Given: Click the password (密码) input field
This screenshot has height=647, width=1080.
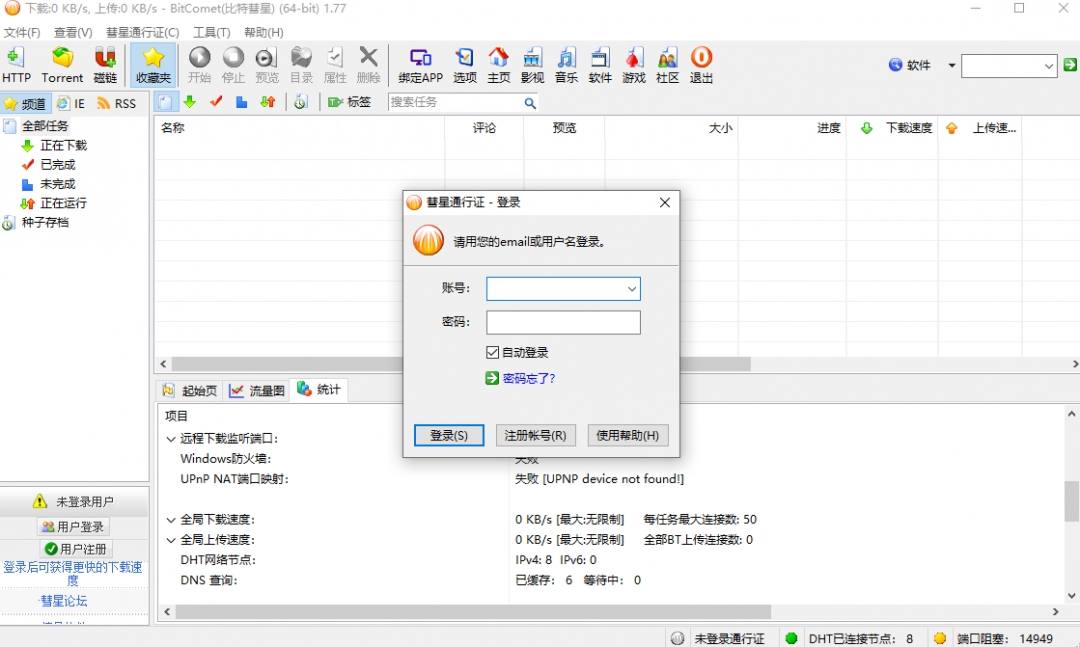Looking at the screenshot, I should (x=563, y=322).
